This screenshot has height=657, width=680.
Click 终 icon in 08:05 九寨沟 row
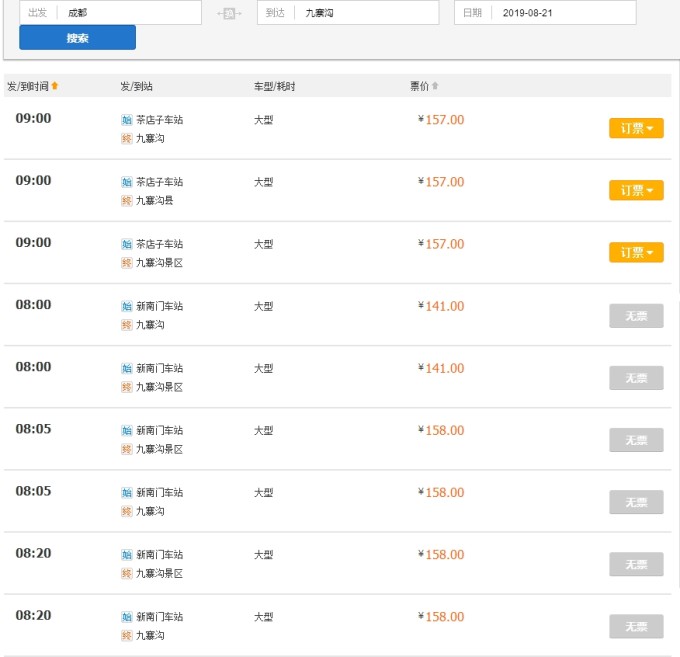pos(127,511)
